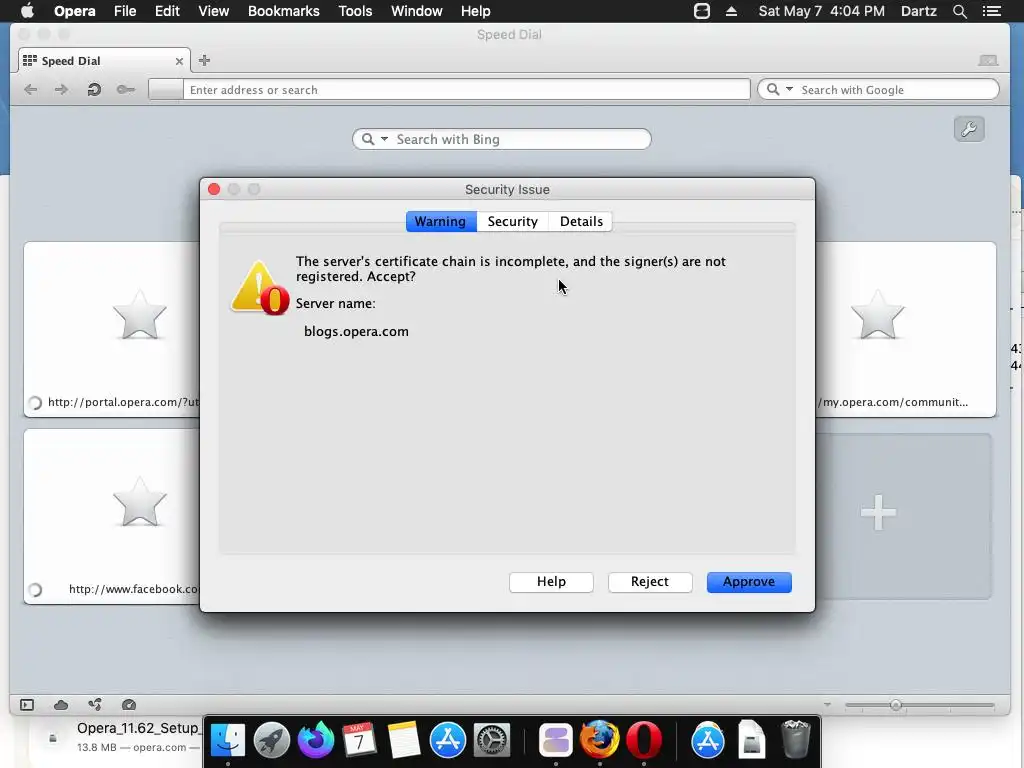Reload the page with the refresh icon
Viewport: 1024px width, 768px height.
[94, 89]
